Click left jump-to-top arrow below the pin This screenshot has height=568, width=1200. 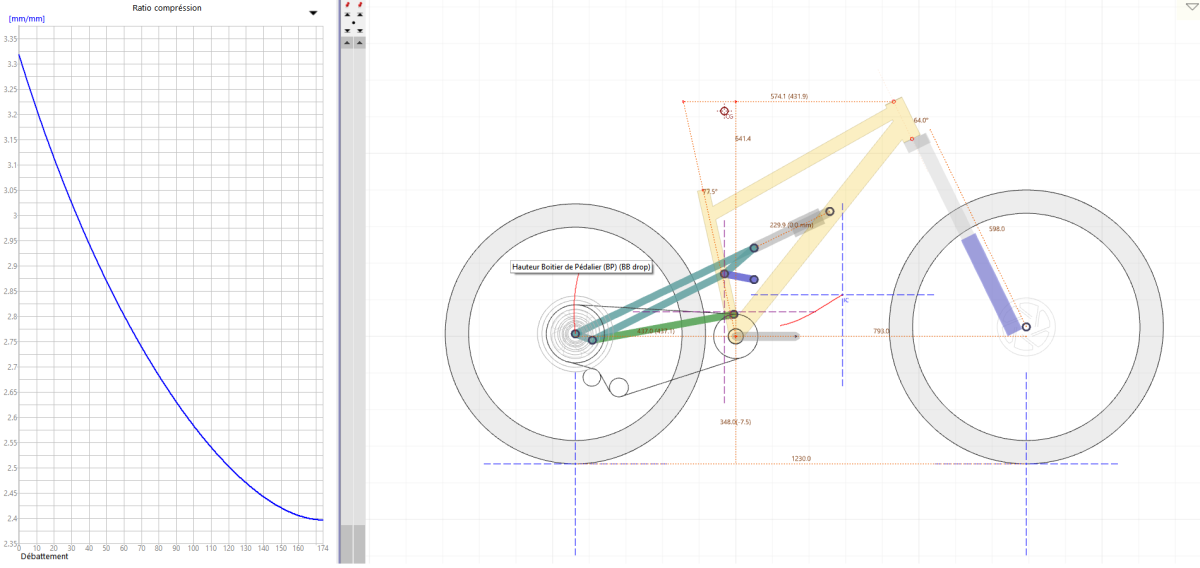click(347, 15)
